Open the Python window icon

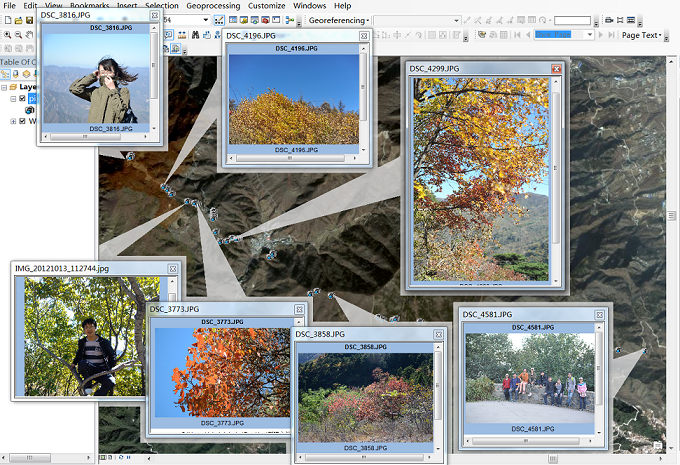(276, 20)
